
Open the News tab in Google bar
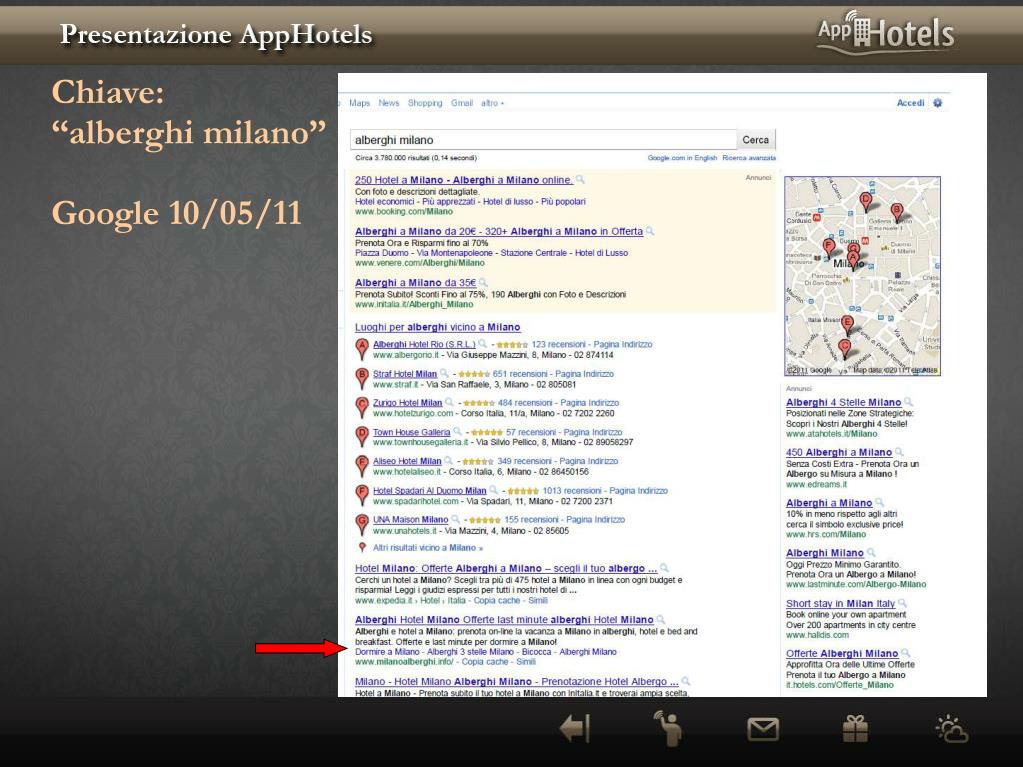point(388,103)
